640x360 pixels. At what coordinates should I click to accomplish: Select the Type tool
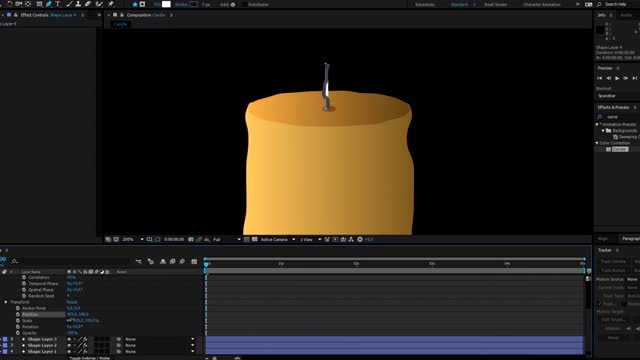[58, 4]
